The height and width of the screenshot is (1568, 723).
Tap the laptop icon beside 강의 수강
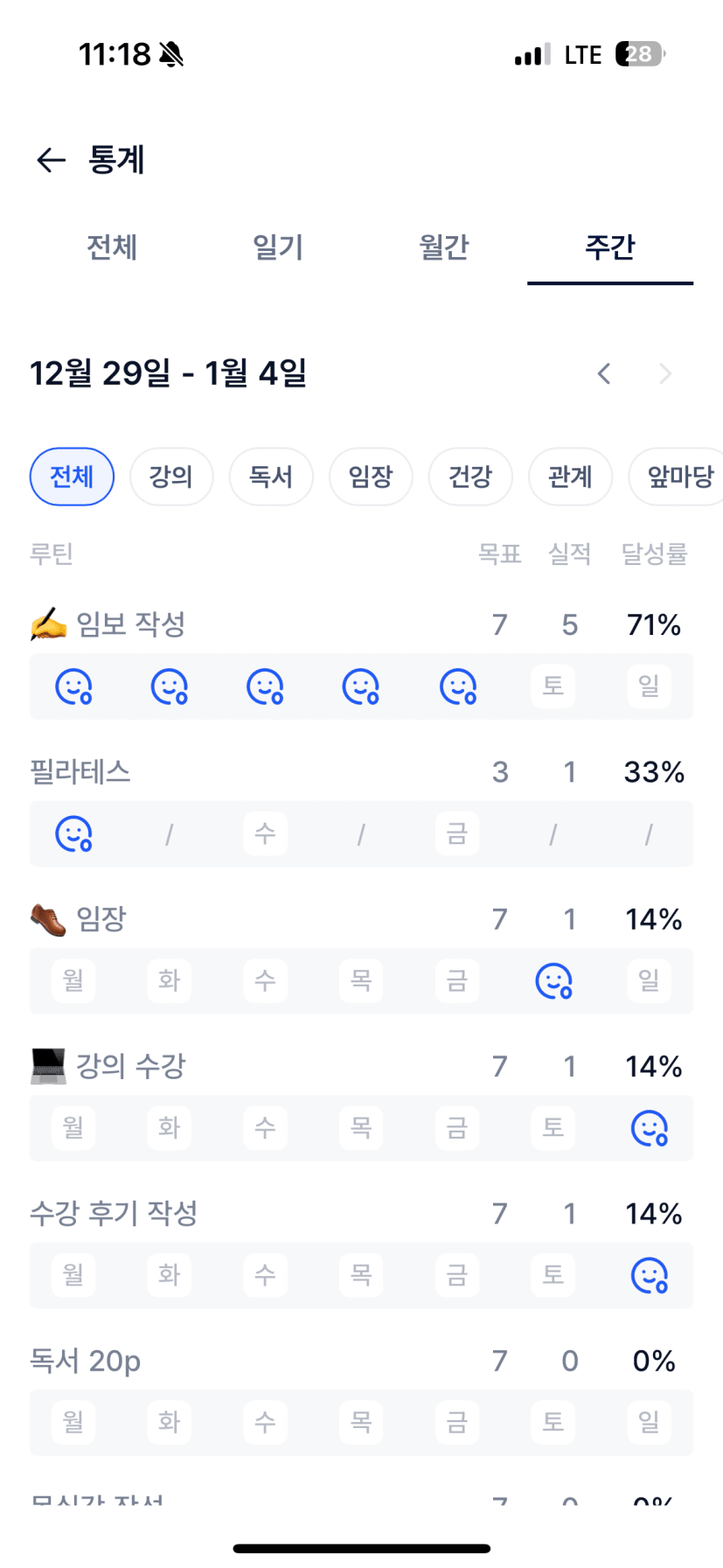point(48,1066)
